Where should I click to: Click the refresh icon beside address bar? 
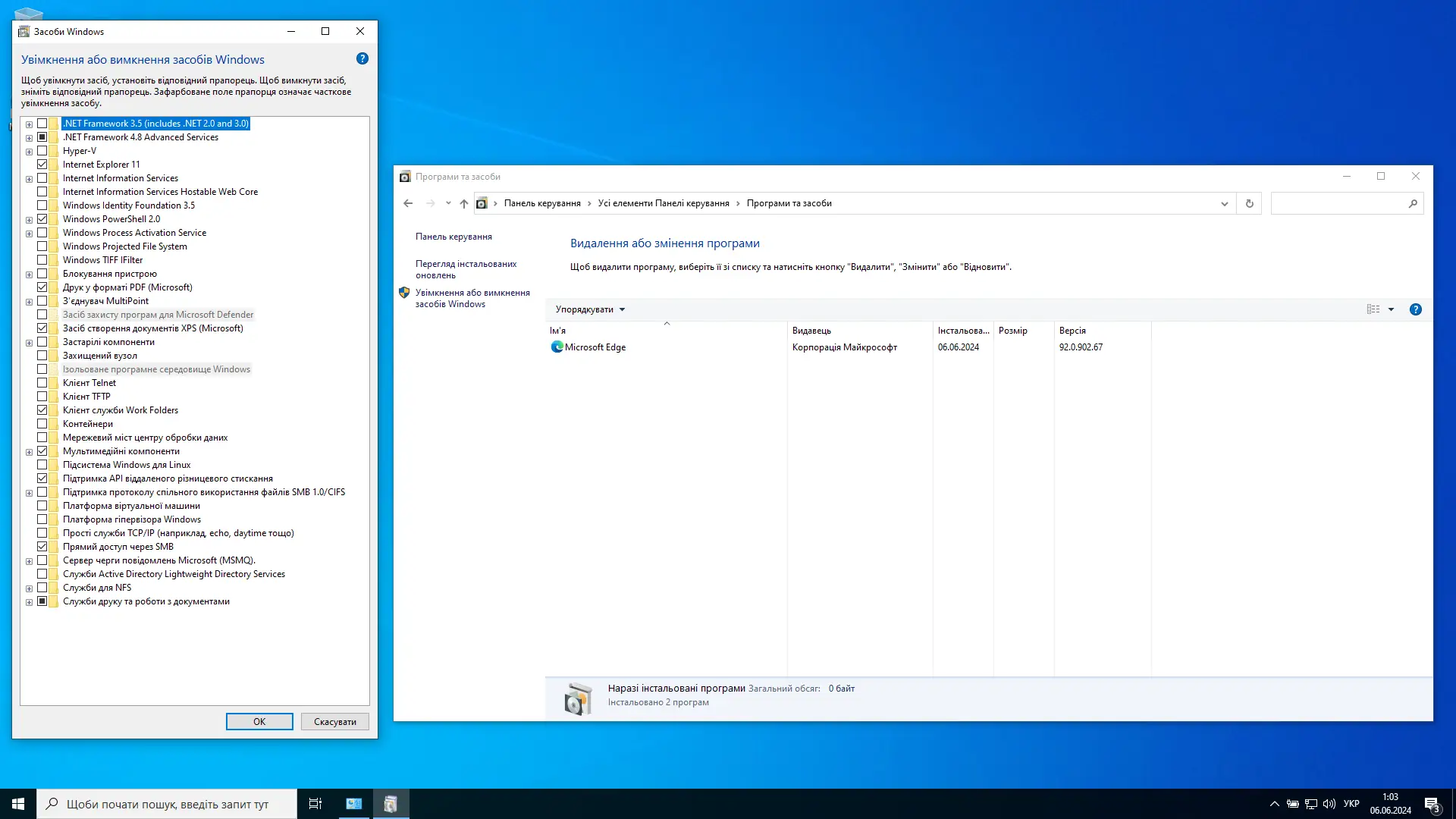point(1250,203)
